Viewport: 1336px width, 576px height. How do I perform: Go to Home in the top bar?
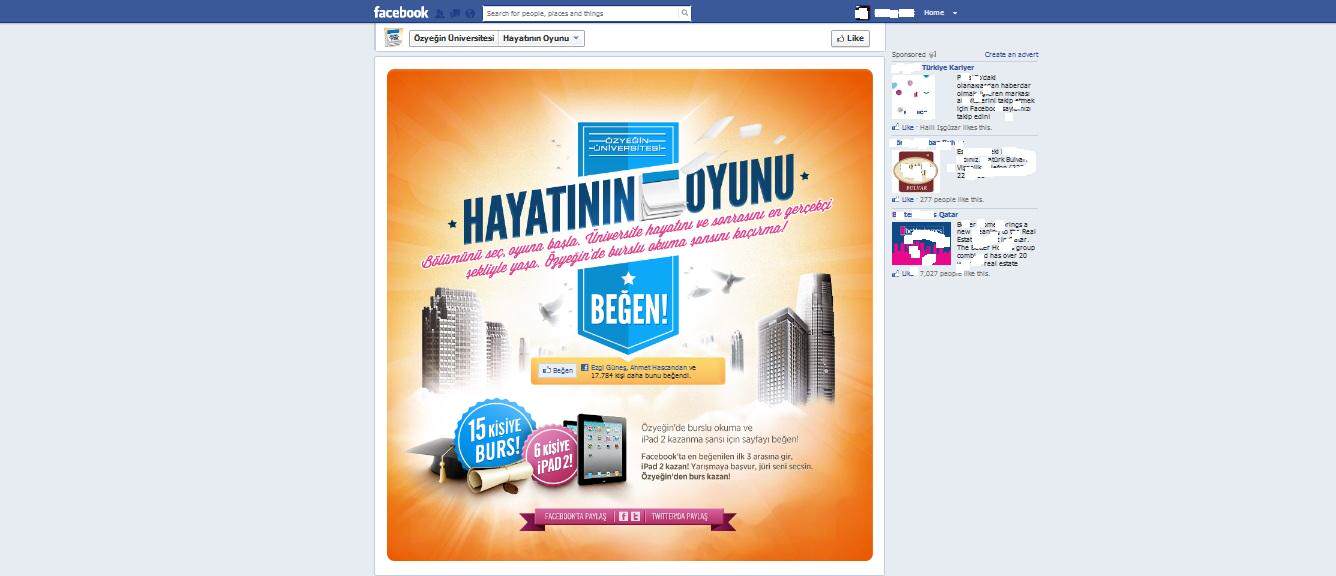pyautogui.click(x=933, y=13)
